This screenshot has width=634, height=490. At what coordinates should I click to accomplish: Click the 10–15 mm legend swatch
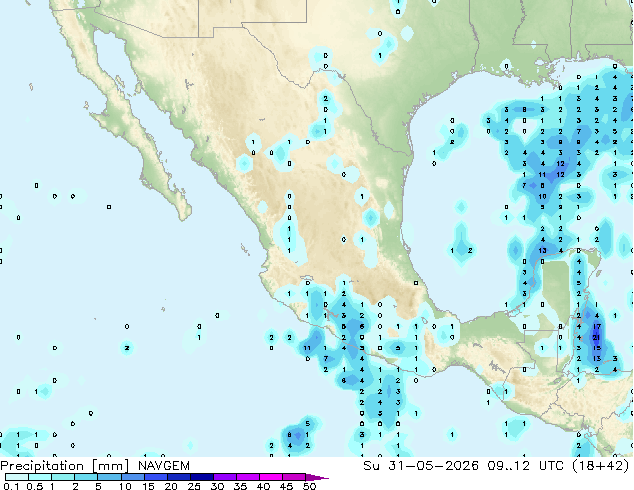(x=132, y=477)
